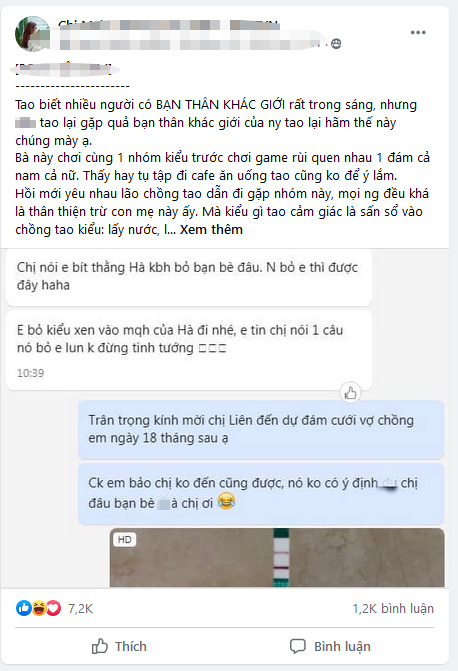Open the three-dot post options menu

[418, 33]
